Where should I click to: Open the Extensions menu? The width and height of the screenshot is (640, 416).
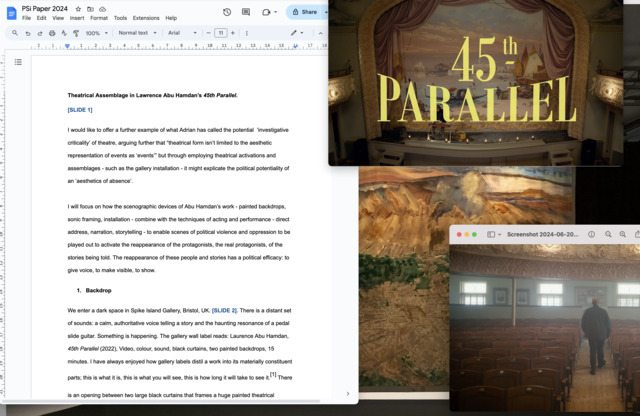(x=146, y=18)
